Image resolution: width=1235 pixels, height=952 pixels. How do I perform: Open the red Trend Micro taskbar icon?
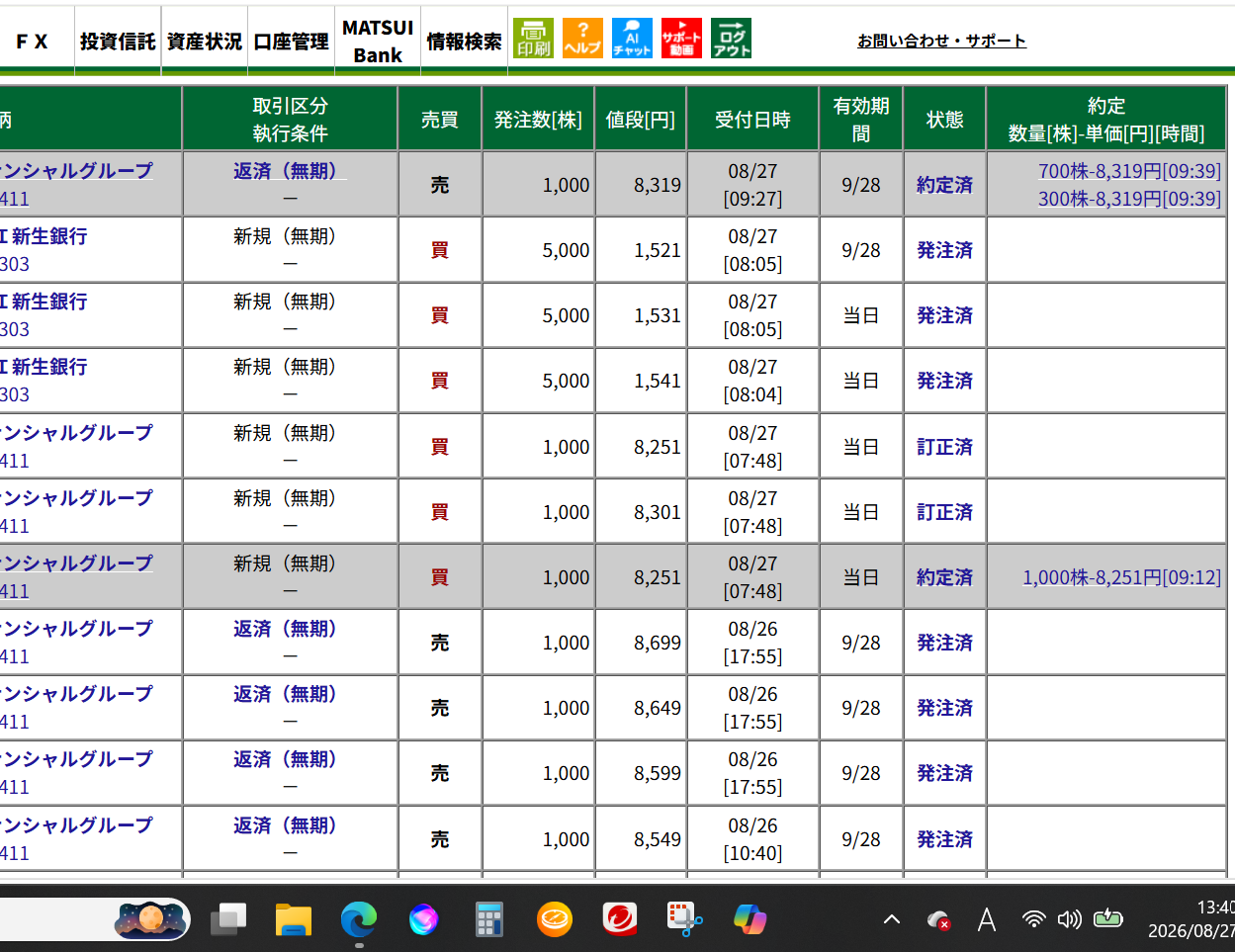point(620,919)
